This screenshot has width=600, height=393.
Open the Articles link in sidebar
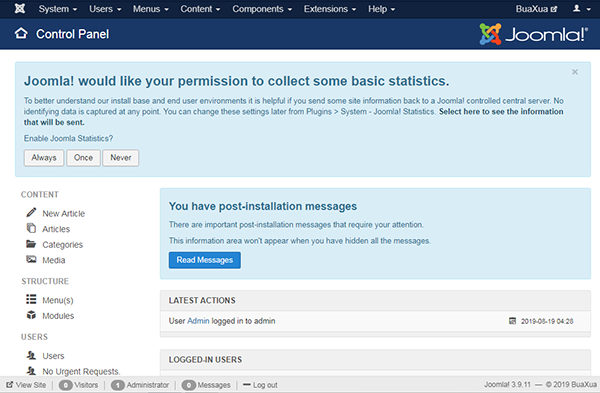pyautogui.click(x=56, y=229)
